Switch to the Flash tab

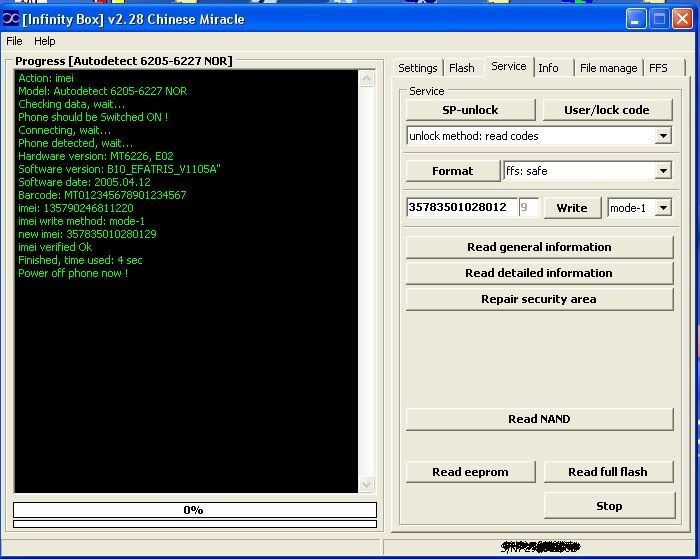click(462, 68)
